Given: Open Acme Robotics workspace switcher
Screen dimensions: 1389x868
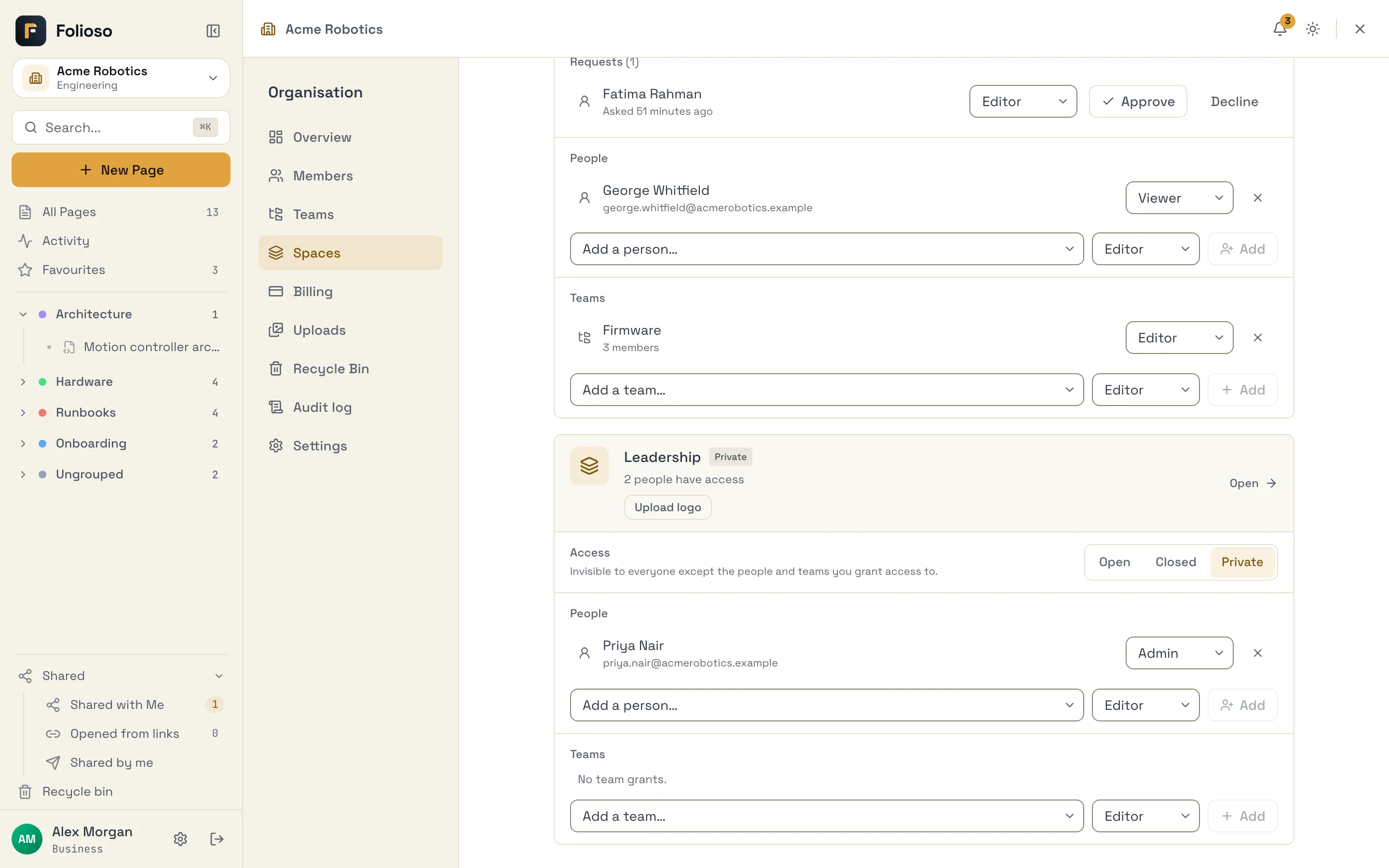Looking at the screenshot, I should coord(121,78).
